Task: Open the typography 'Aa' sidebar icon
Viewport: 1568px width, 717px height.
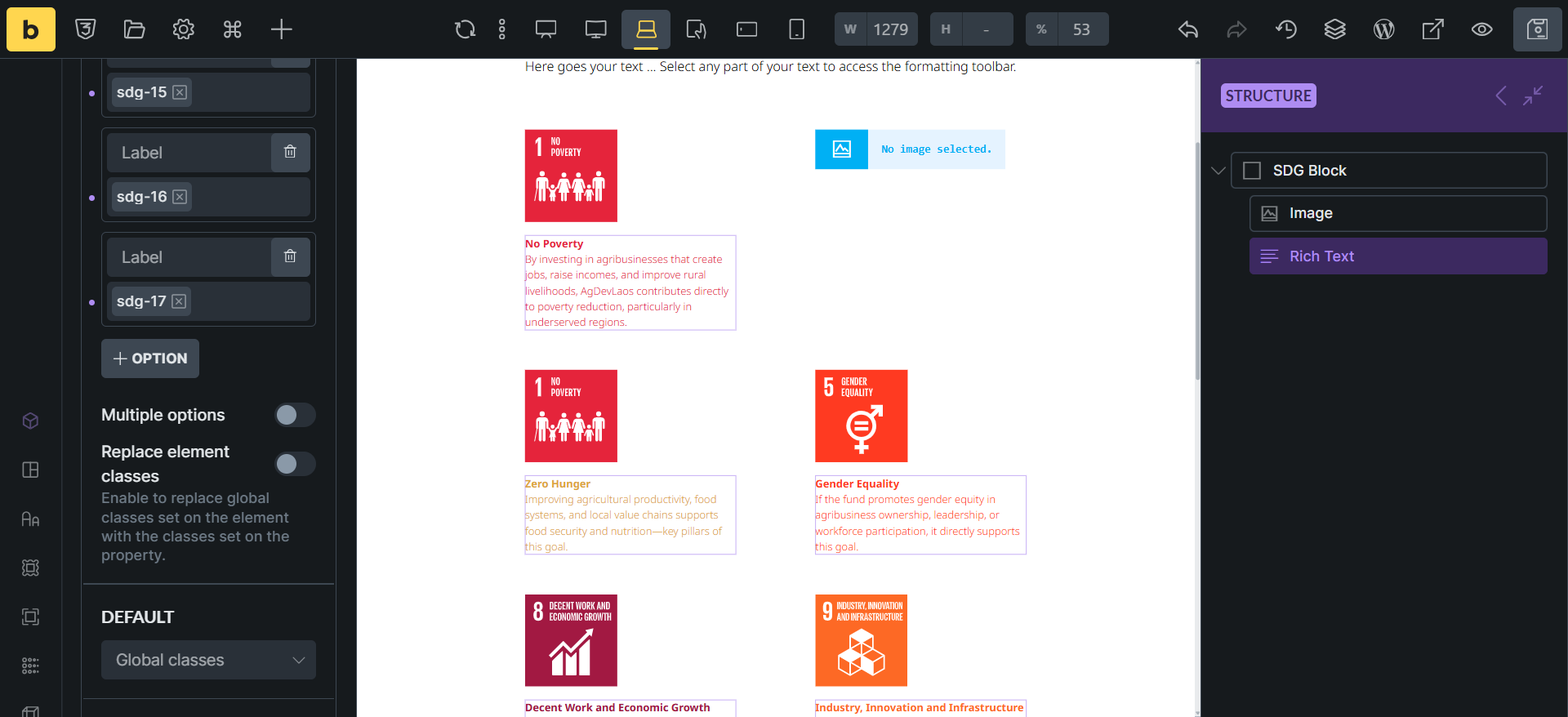Action: [x=30, y=519]
